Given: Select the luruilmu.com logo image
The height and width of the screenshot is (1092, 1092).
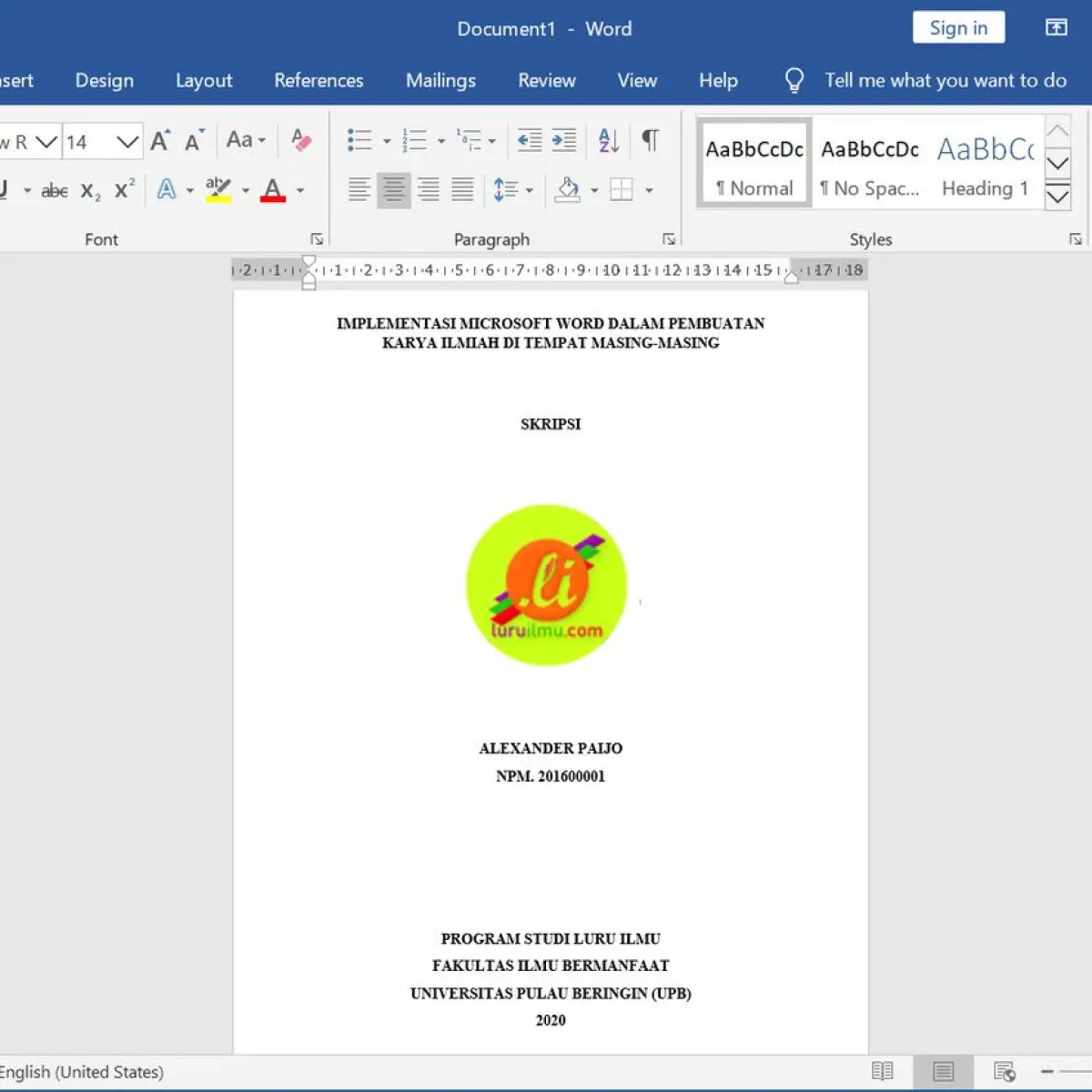Looking at the screenshot, I should (x=547, y=585).
